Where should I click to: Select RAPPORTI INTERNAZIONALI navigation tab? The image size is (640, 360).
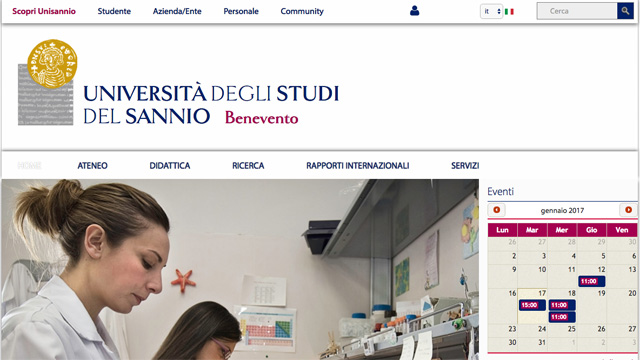pyautogui.click(x=358, y=165)
